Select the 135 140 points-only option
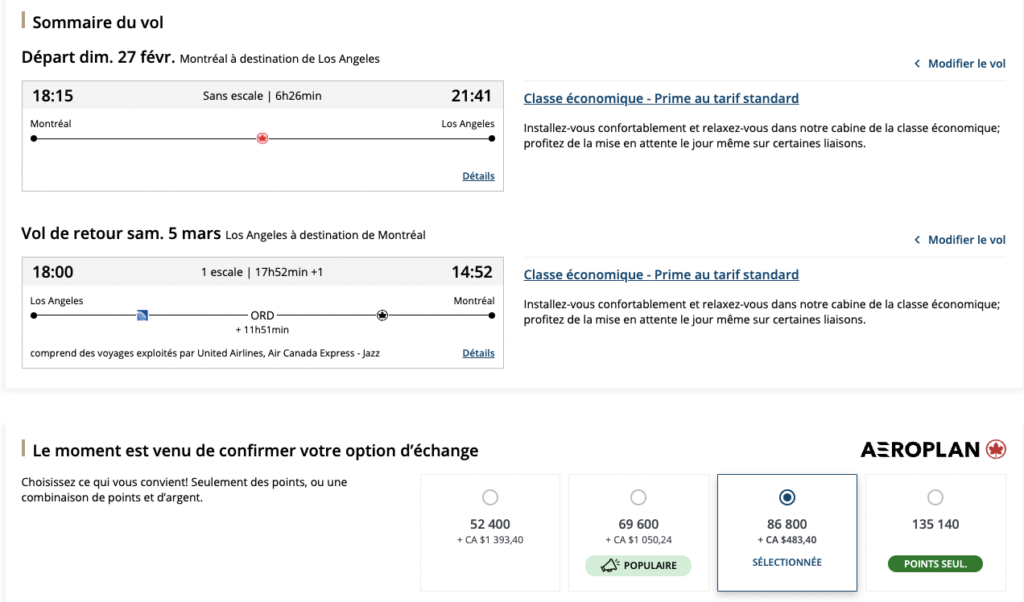Screen dimensions: 1024x602 [x=935, y=497]
